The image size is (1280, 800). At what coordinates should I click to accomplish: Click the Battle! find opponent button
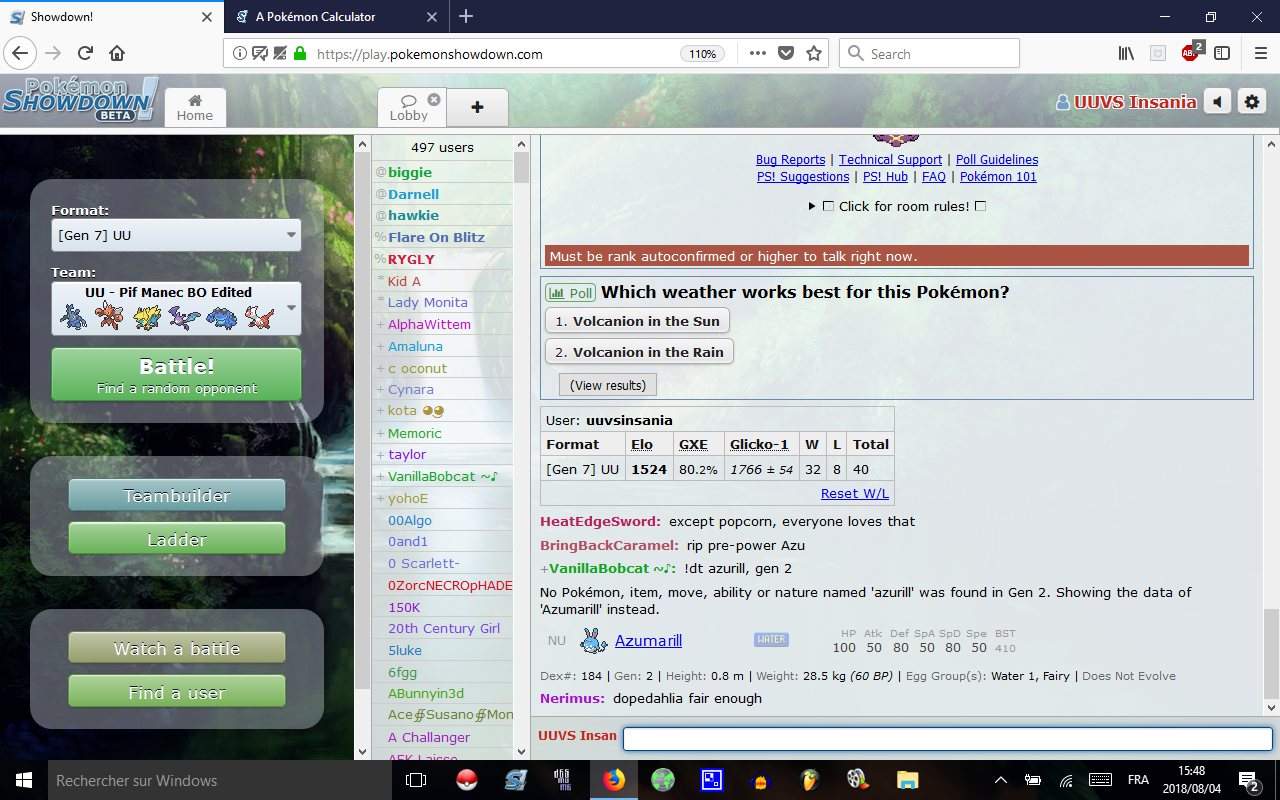pyautogui.click(x=176, y=375)
